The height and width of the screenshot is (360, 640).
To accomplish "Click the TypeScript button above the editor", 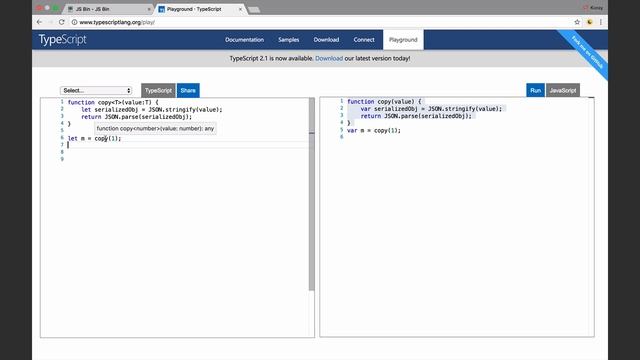I will coord(158,90).
